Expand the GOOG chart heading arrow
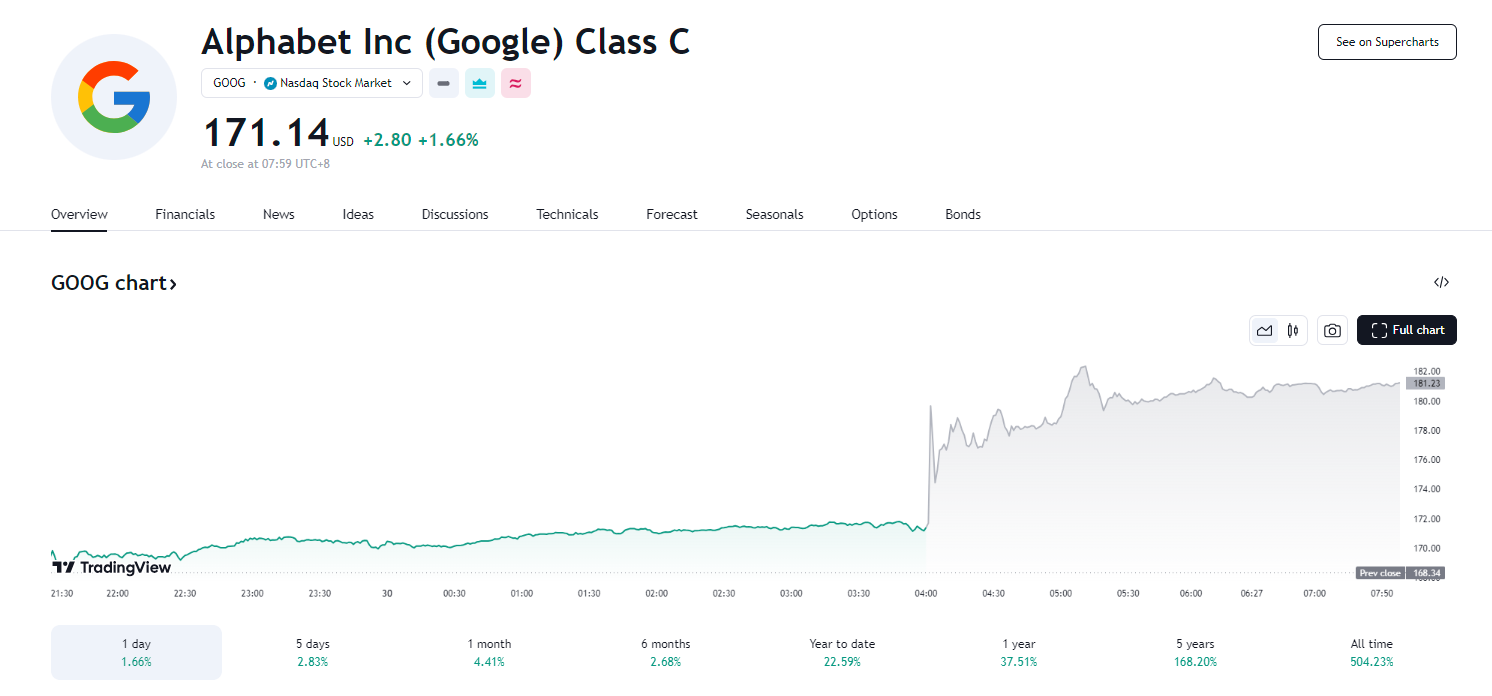The height and width of the screenshot is (696, 1492). coord(172,284)
